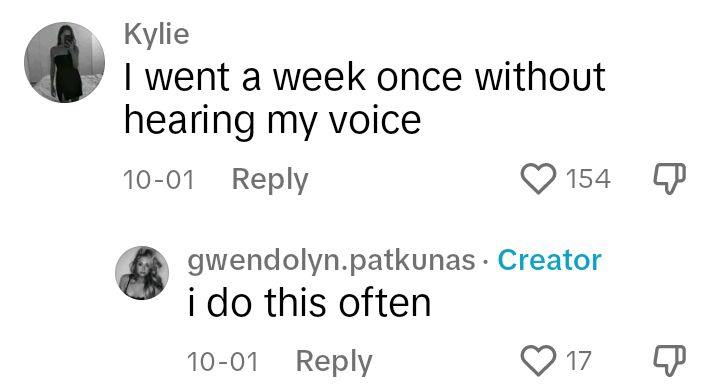Click the 10-01 date under Kylie's comment
This screenshot has height=387, width=718.
point(159,179)
